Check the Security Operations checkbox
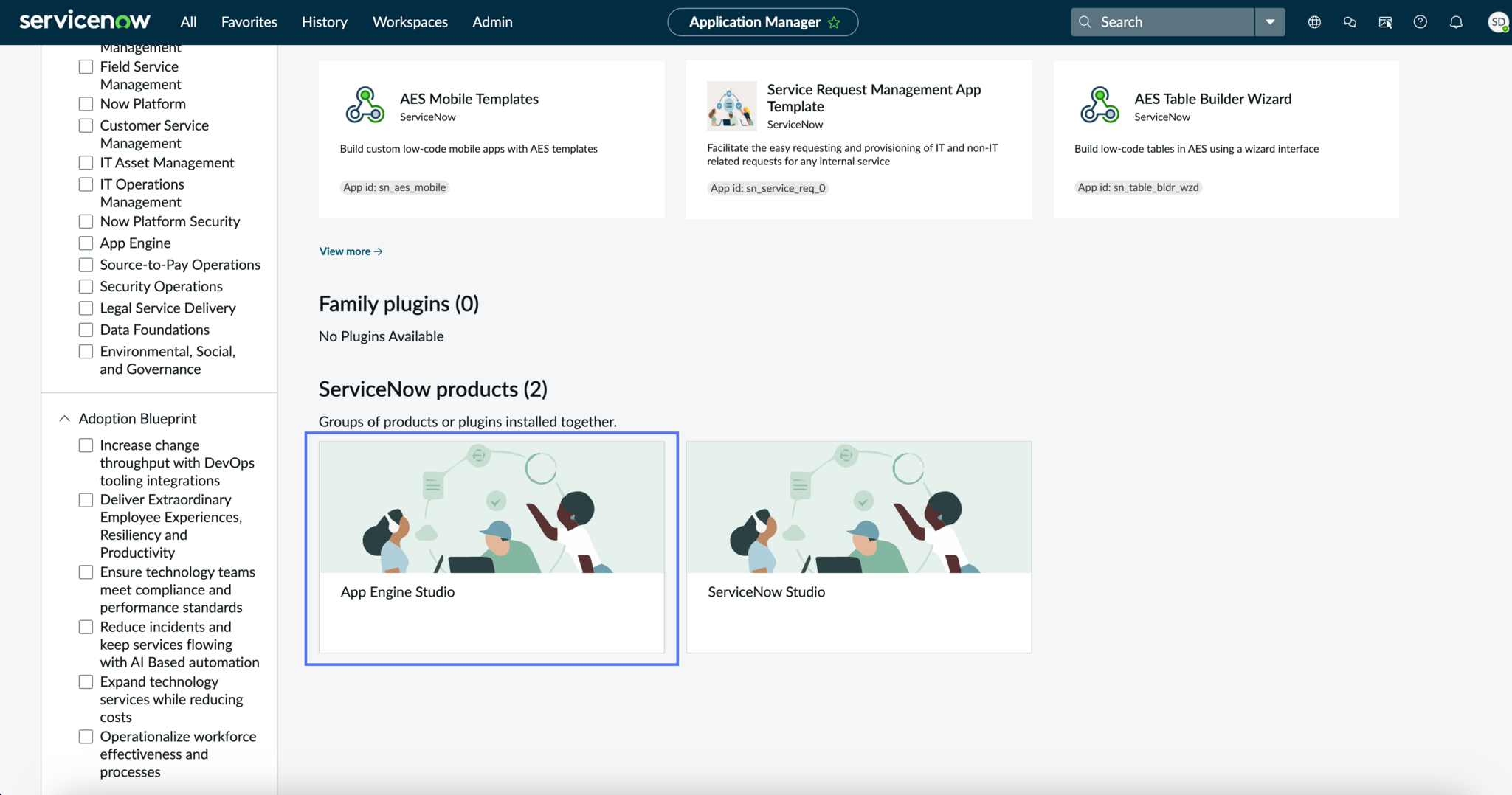The height and width of the screenshot is (795, 1512). point(86,286)
